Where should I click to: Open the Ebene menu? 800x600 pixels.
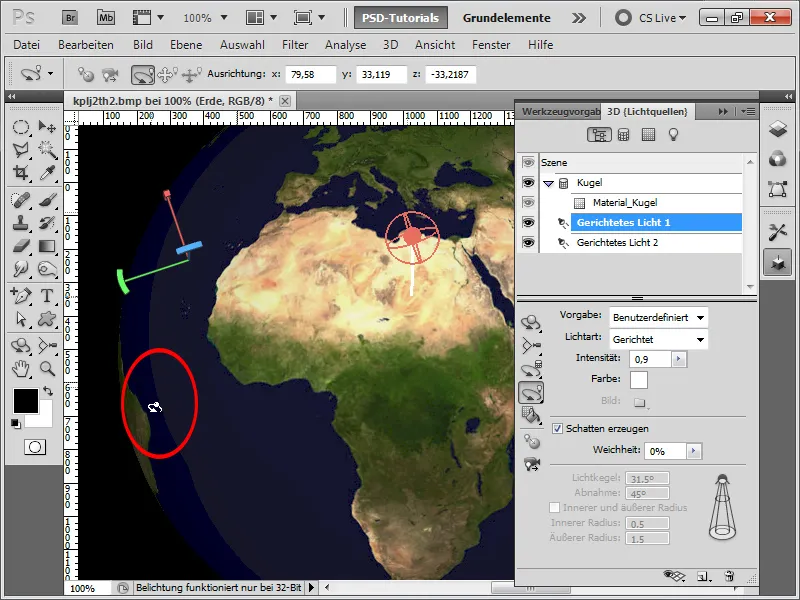[x=186, y=45]
